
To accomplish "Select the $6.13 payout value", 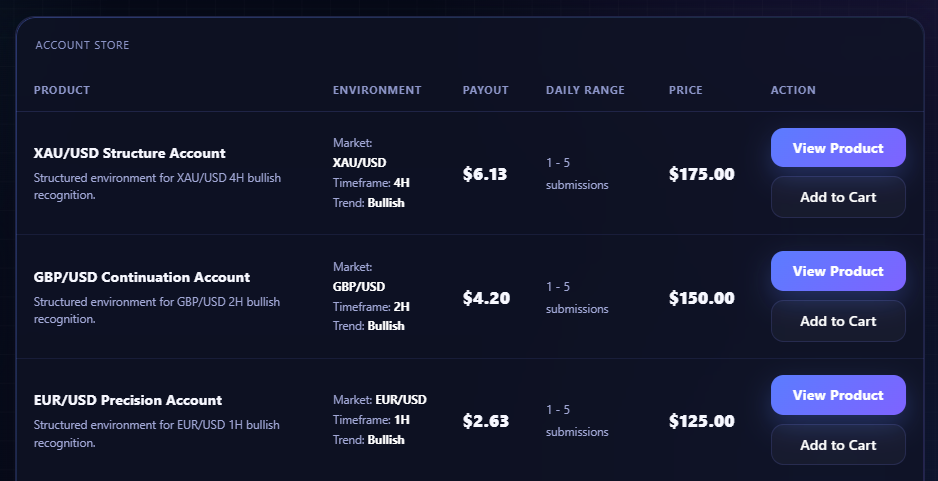I will (485, 174).
